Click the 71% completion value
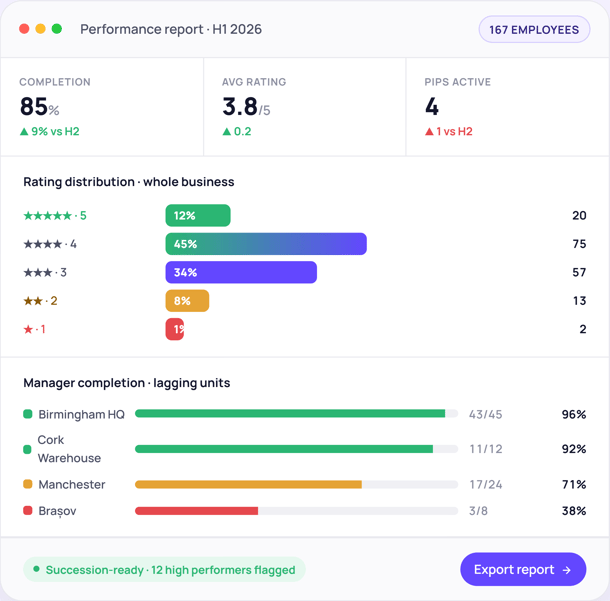The image size is (610, 601). click(574, 485)
